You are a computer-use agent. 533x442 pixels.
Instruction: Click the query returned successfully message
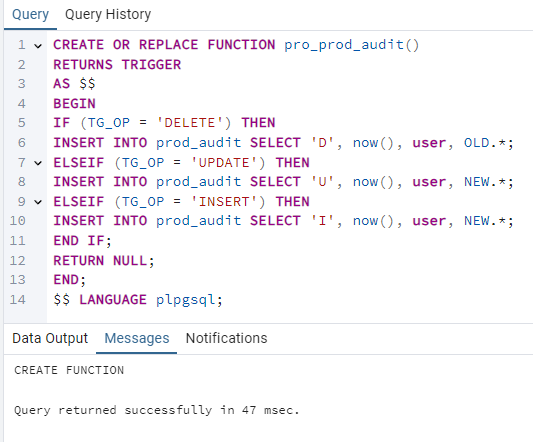[157, 410]
